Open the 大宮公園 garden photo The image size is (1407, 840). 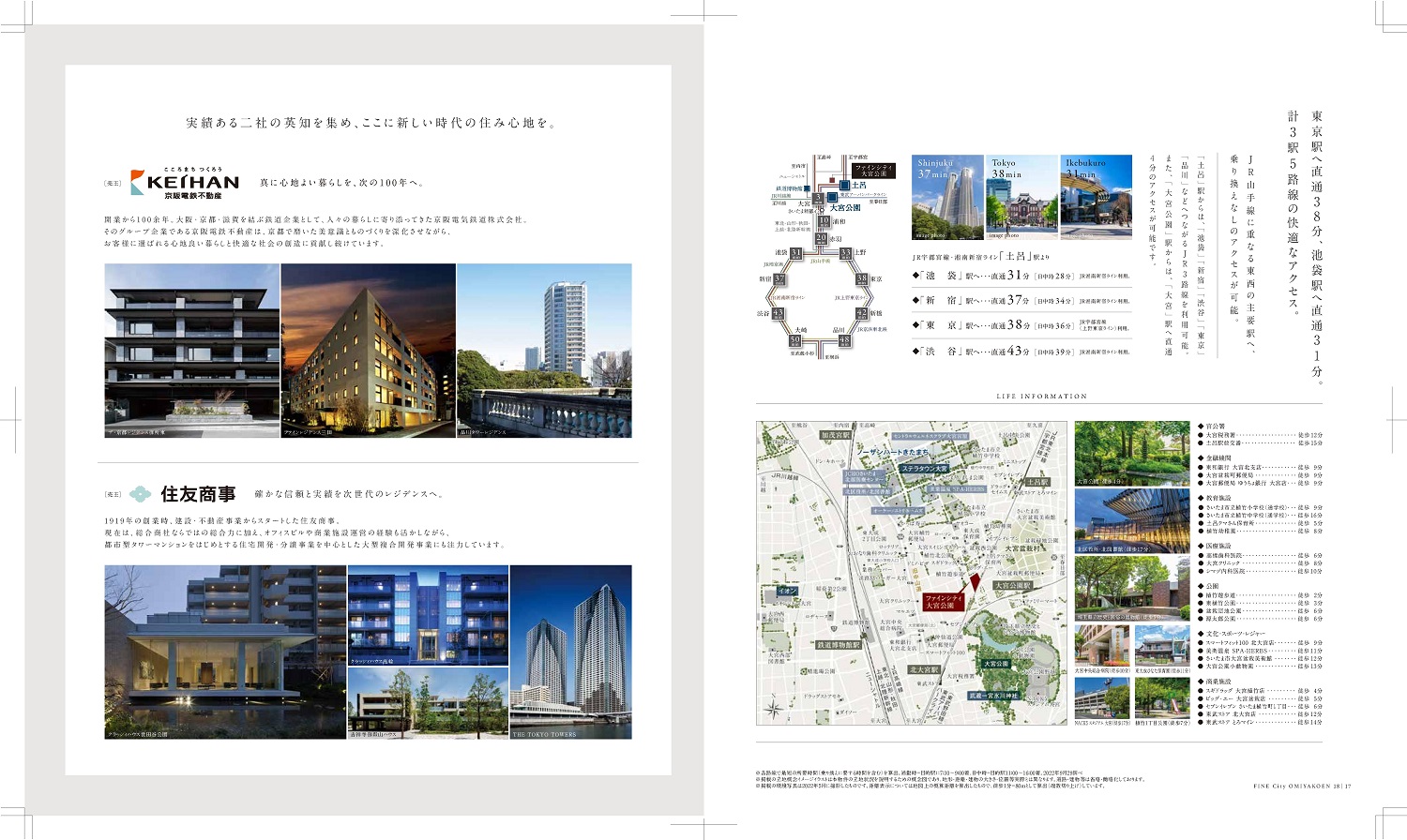(1131, 454)
